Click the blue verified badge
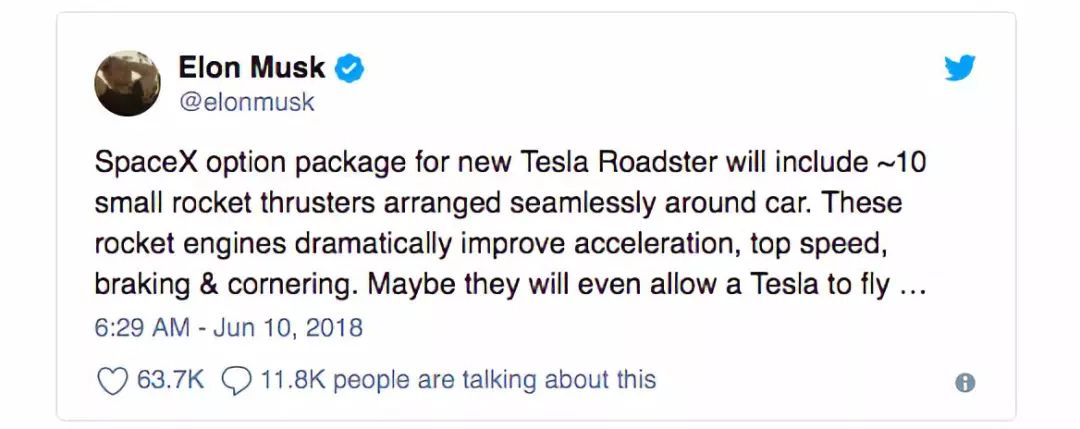 [349, 69]
